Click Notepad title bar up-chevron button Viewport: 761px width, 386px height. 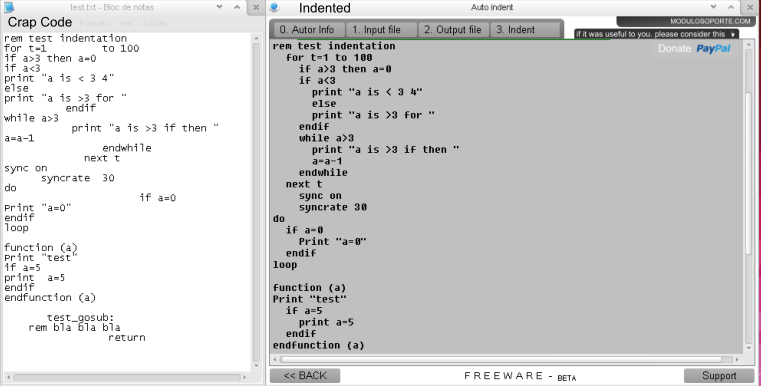tap(237, 7)
